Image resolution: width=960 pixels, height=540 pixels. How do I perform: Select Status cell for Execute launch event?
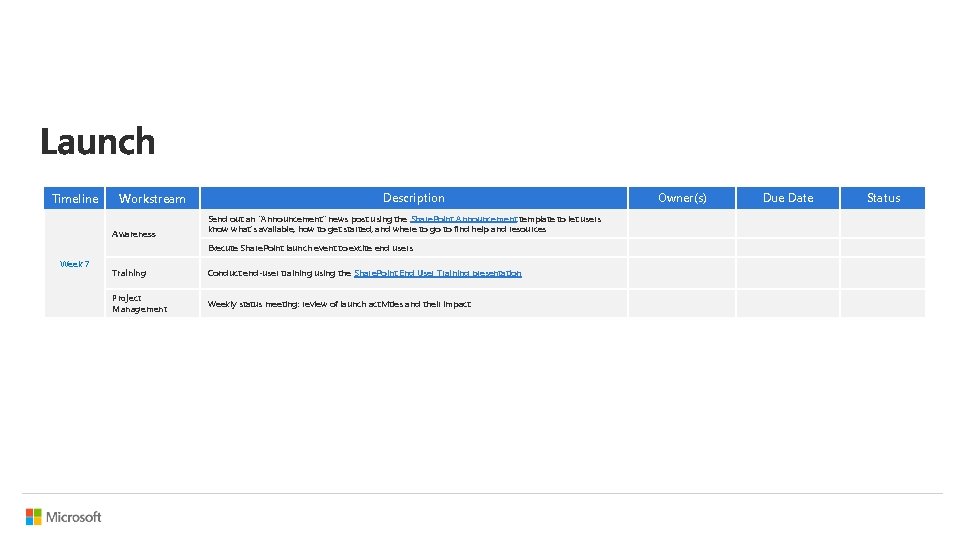click(x=883, y=248)
